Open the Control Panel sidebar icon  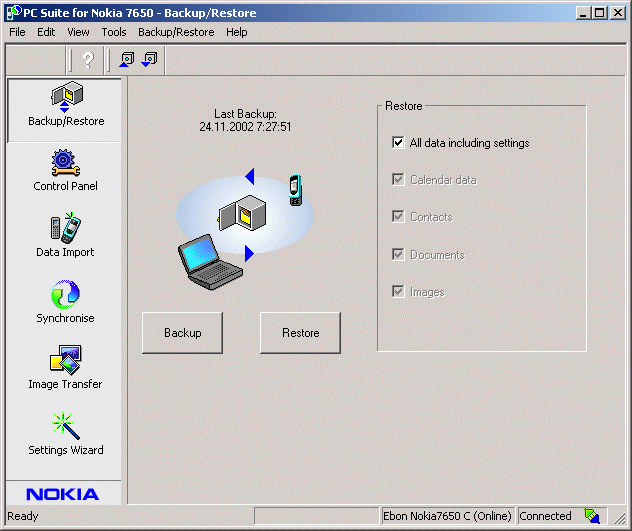click(x=65, y=171)
